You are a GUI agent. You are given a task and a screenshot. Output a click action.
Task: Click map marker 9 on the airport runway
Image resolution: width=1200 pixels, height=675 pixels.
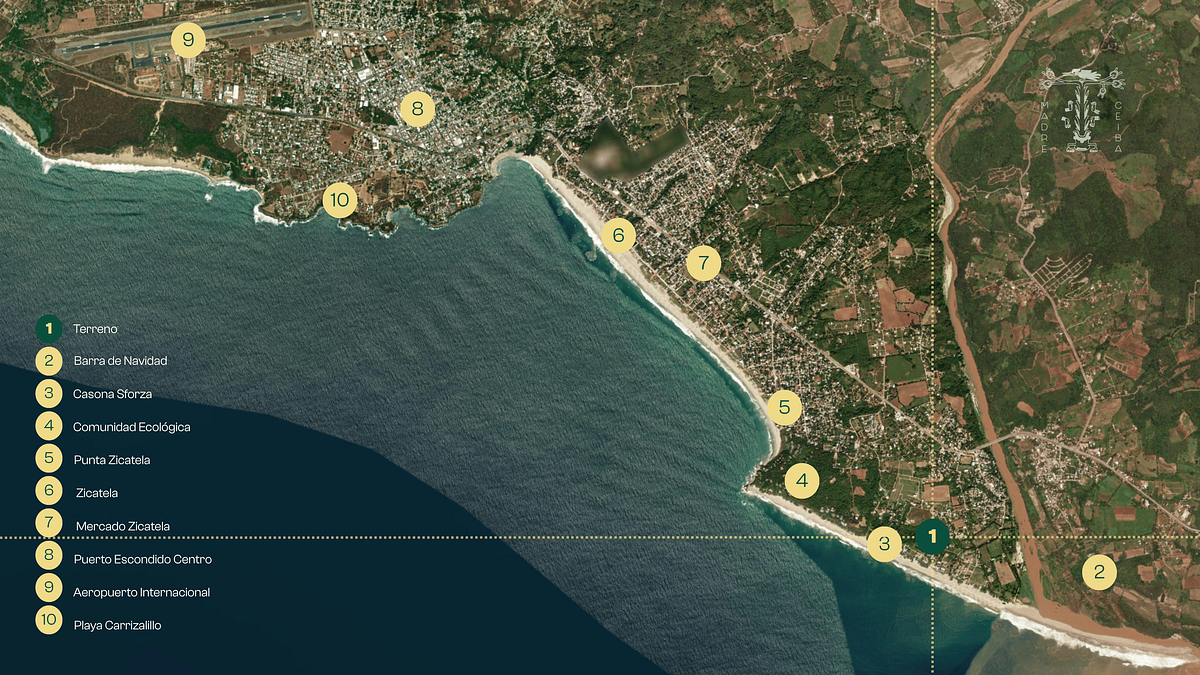[x=188, y=40]
